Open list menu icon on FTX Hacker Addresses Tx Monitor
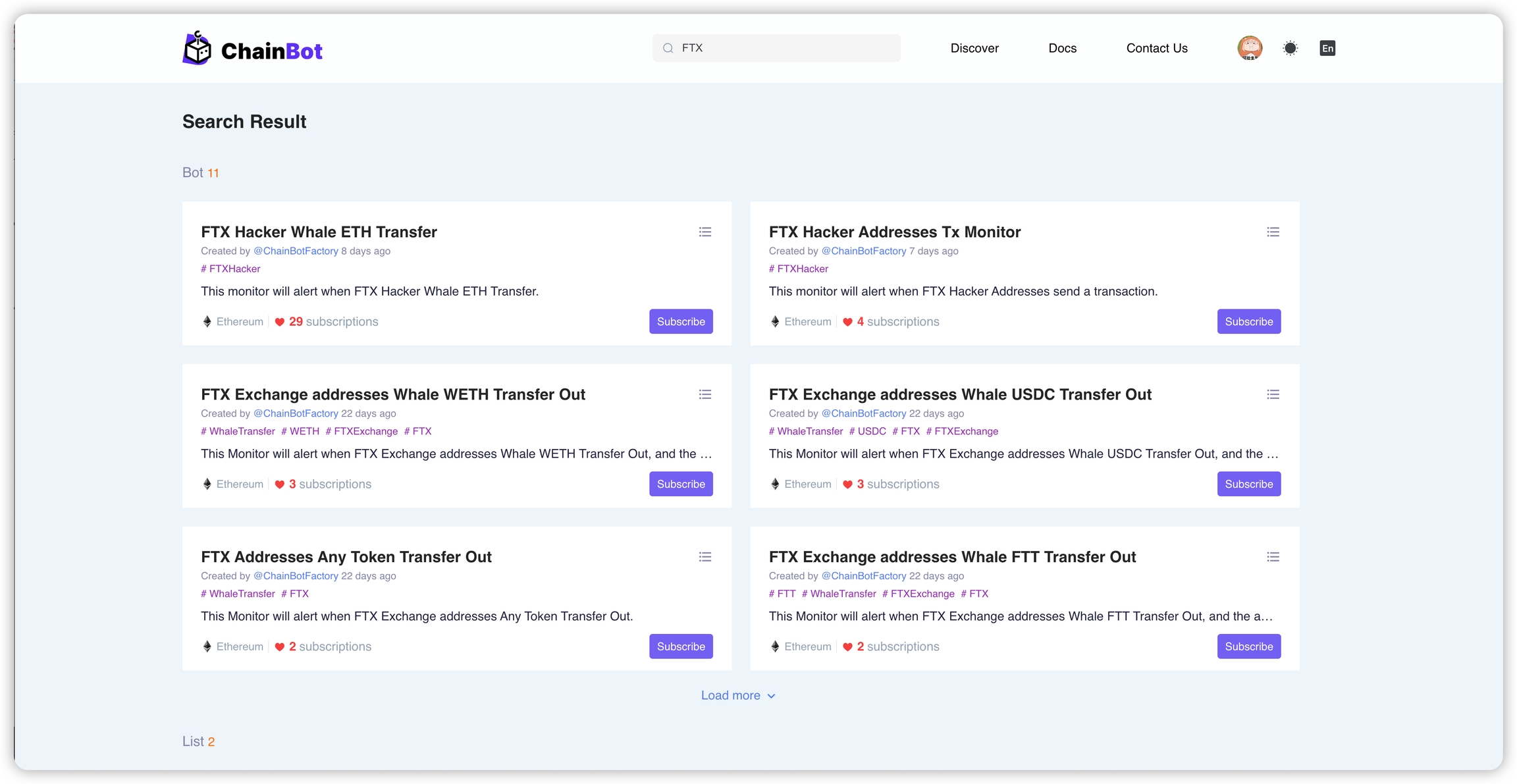This screenshot has width=1517, height=784. point(1272,232)
